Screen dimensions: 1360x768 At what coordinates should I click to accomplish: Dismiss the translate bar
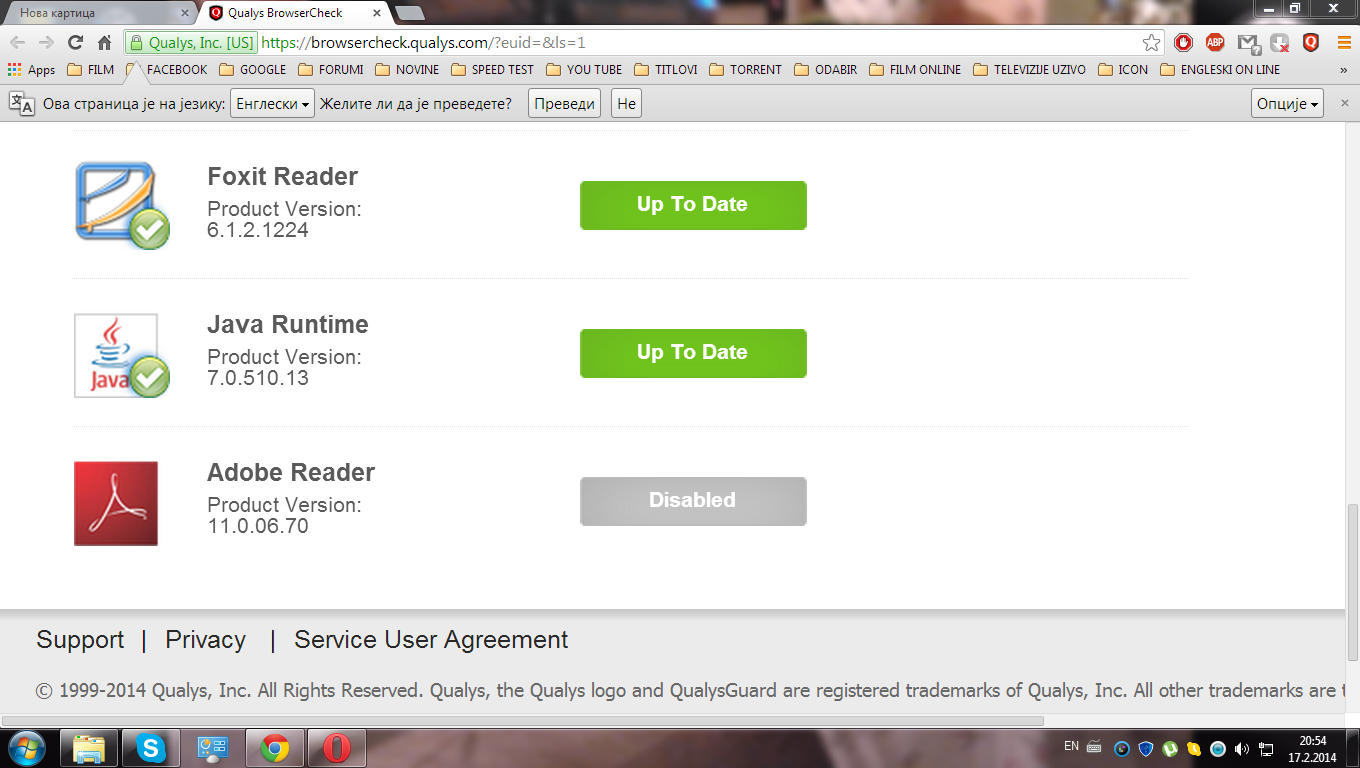[1345, 103]
